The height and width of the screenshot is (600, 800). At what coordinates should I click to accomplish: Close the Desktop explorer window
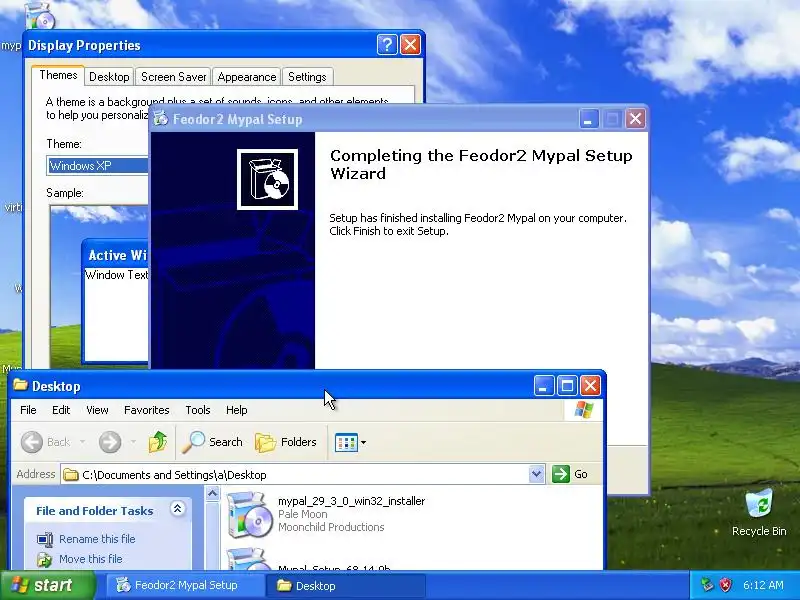tap(590, 386)
